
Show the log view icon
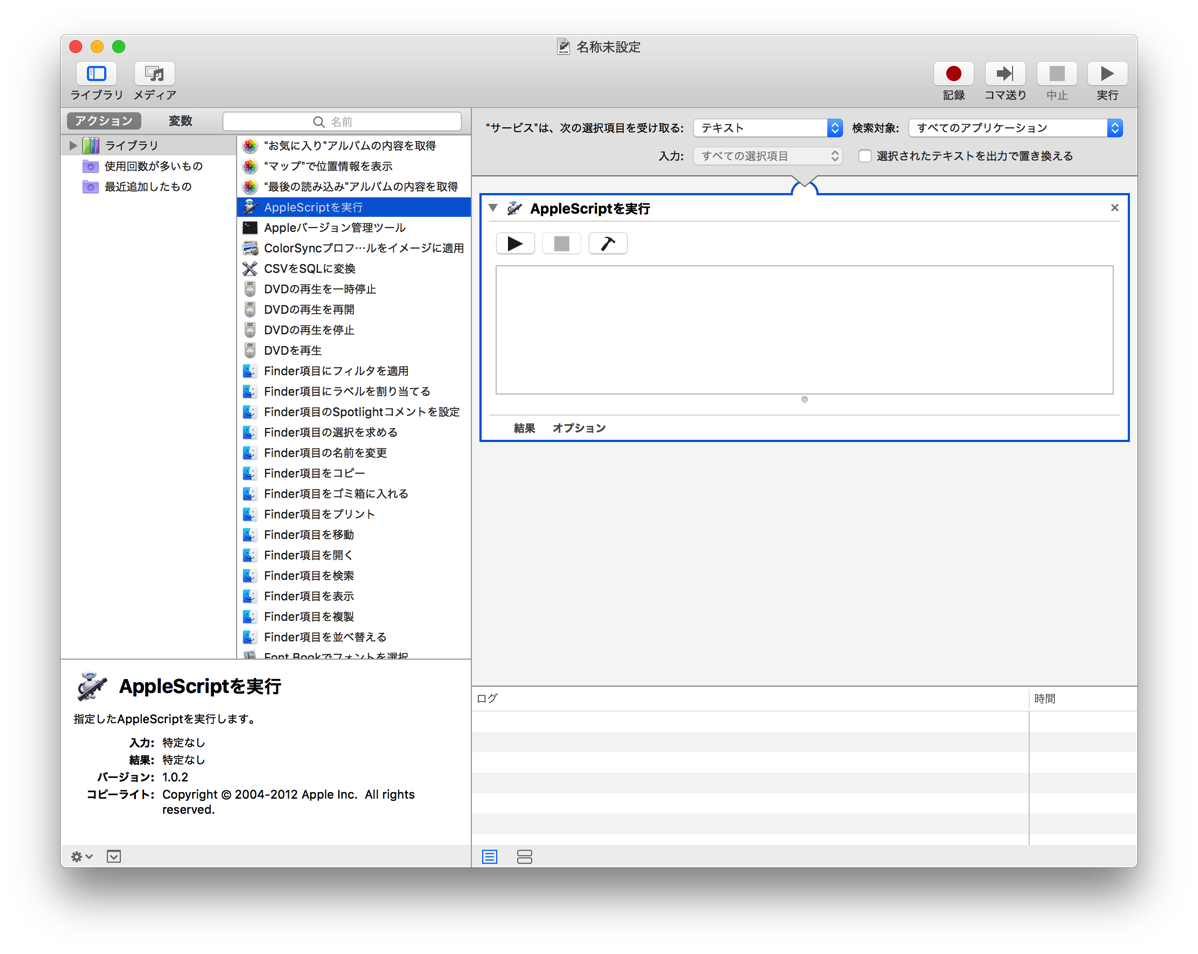(x=490, y=857)
